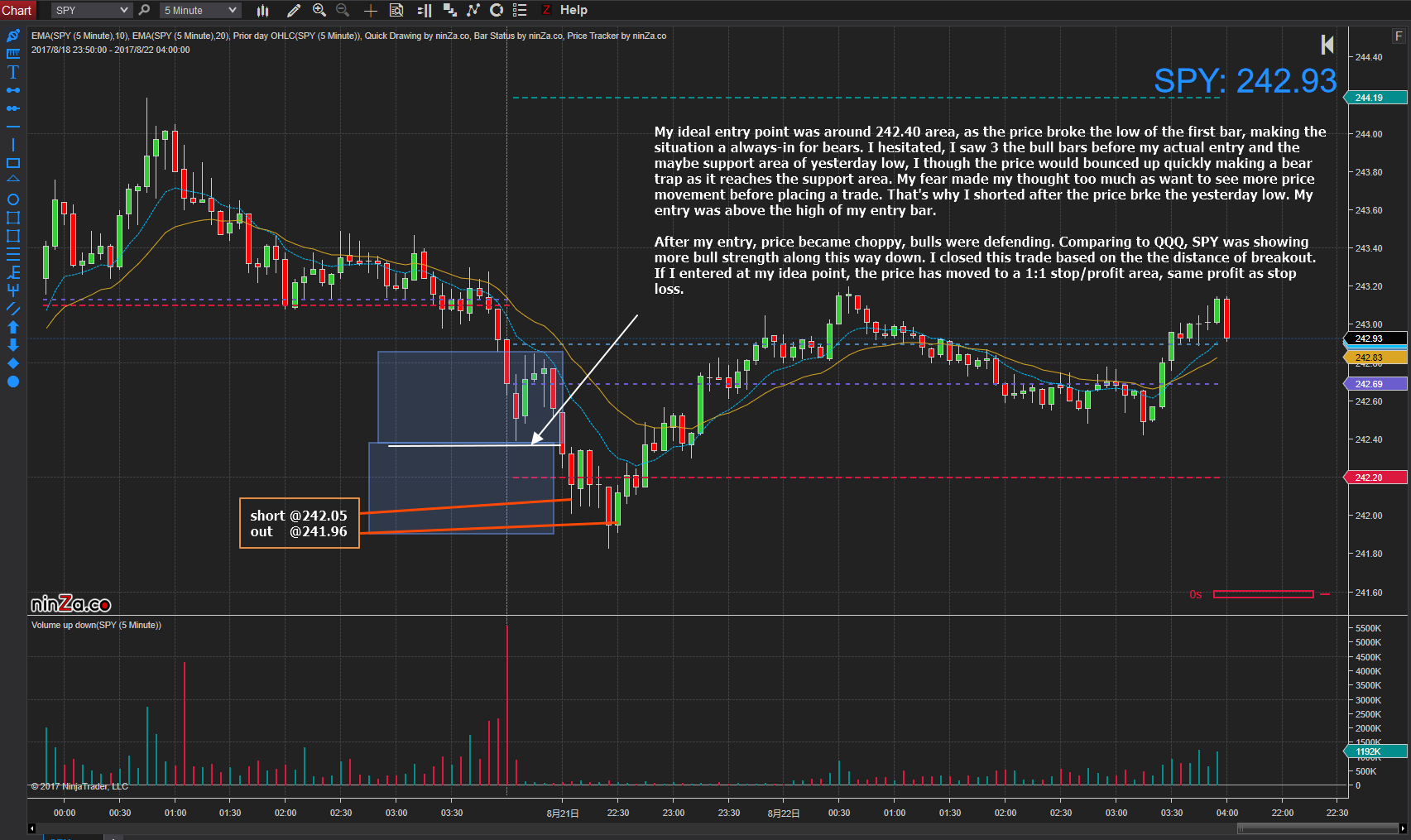
Task: Select the Arrow Up marker tool
Action: [12, 327]
